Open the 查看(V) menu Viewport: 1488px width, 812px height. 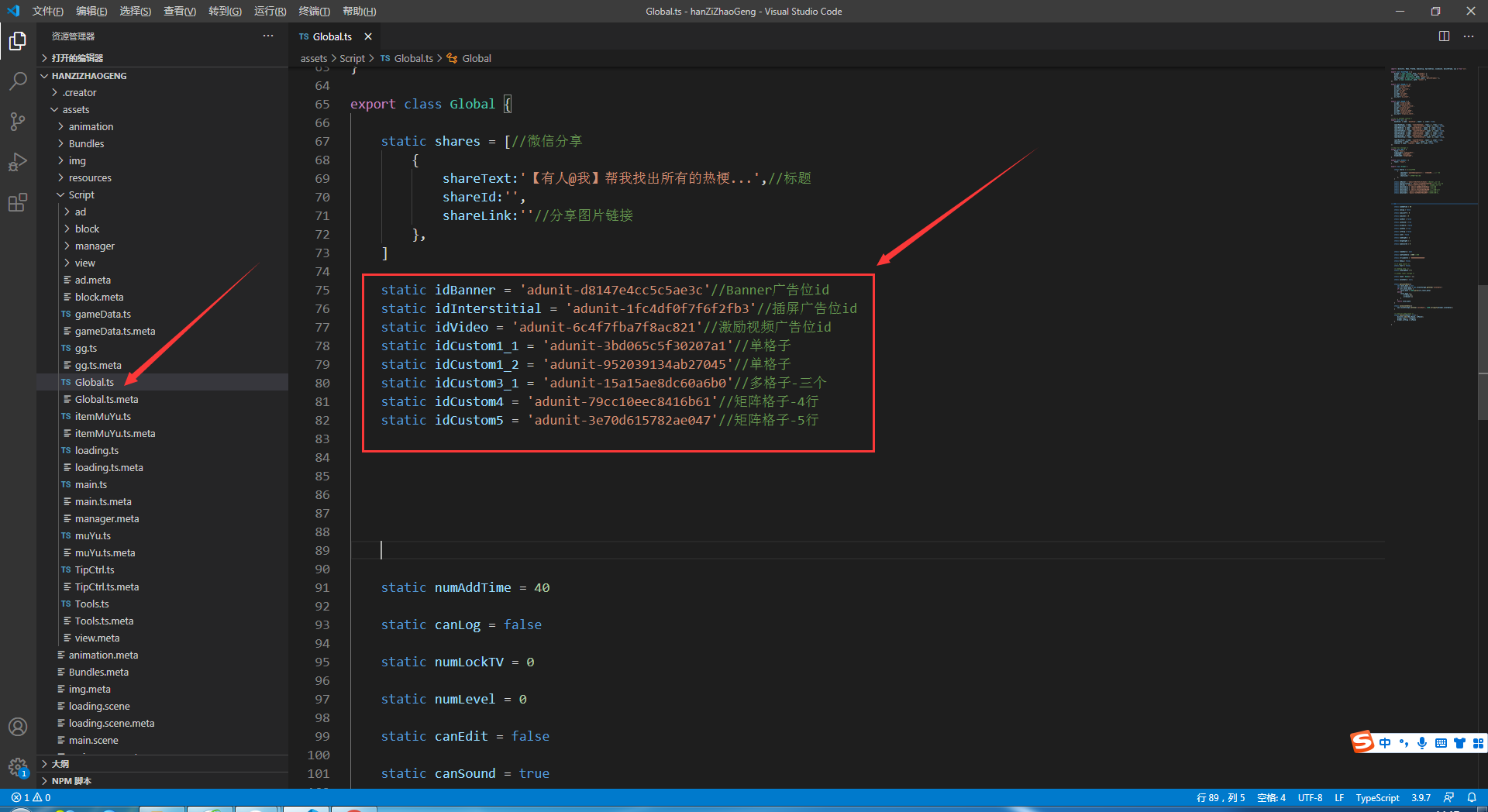coord(180,11)
